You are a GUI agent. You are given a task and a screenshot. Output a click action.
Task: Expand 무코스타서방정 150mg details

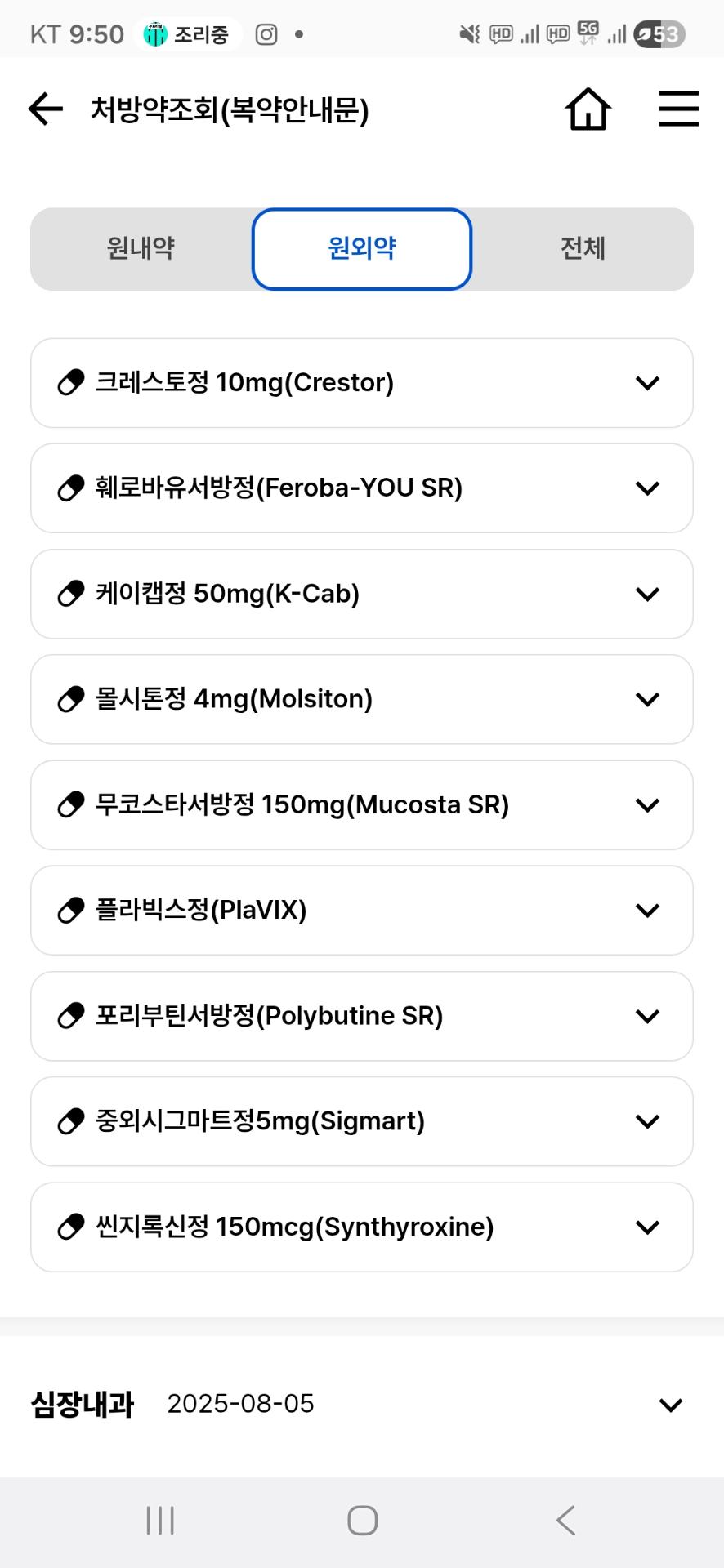coord(647,805)
